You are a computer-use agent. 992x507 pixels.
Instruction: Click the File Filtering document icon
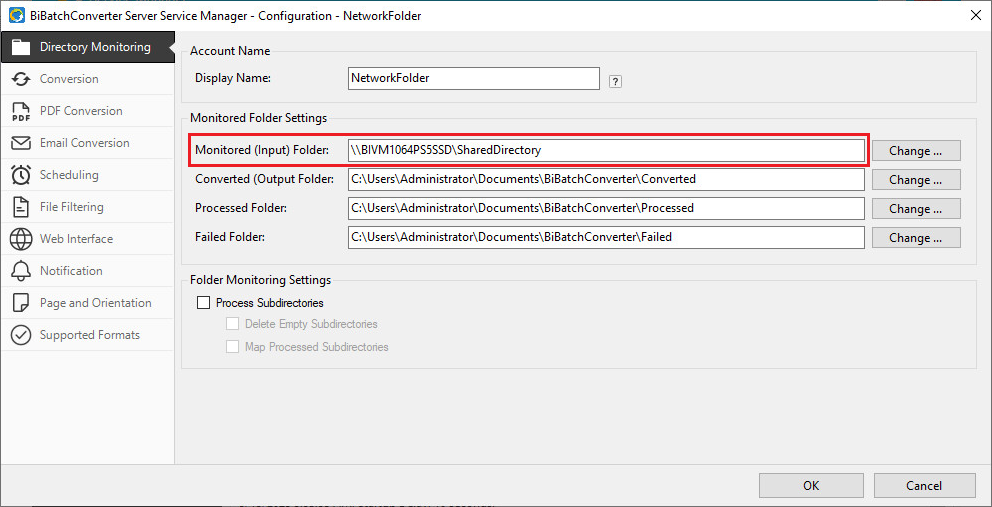coord(21,207)
